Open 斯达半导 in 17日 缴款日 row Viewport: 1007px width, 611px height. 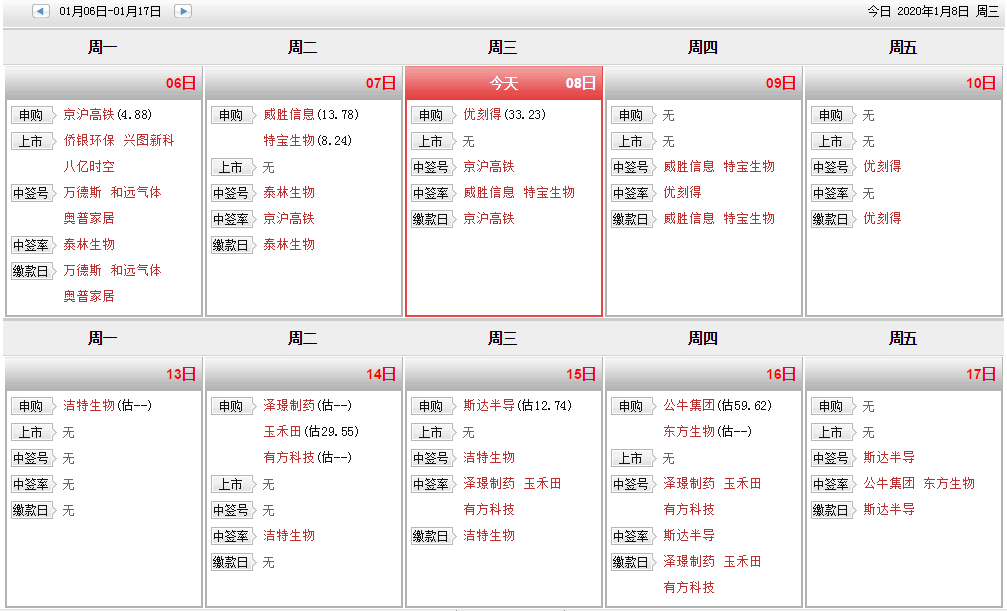[x=889, y=509]
